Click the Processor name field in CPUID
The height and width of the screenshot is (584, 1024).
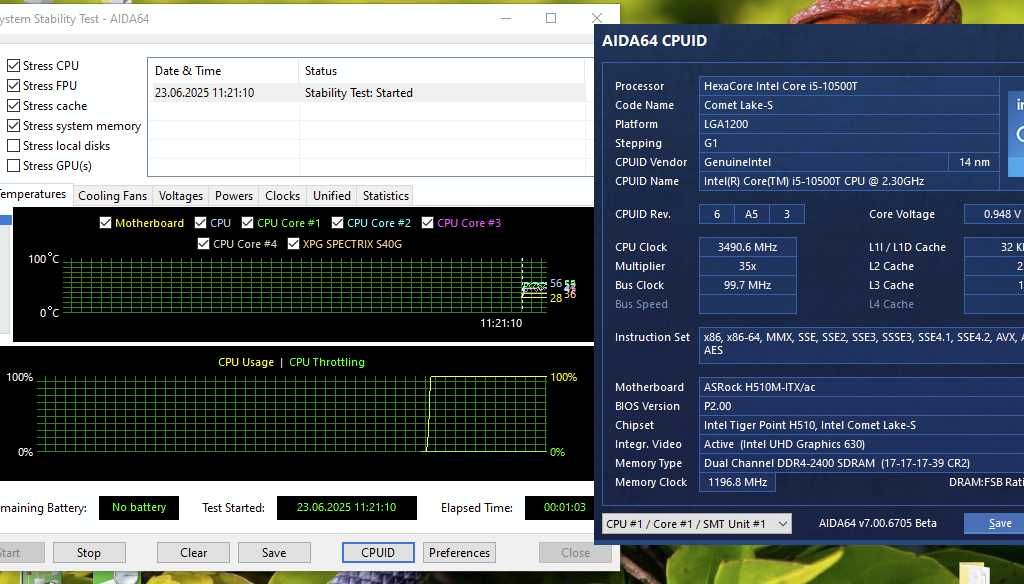pyautogui.click(x=849, y=86)
